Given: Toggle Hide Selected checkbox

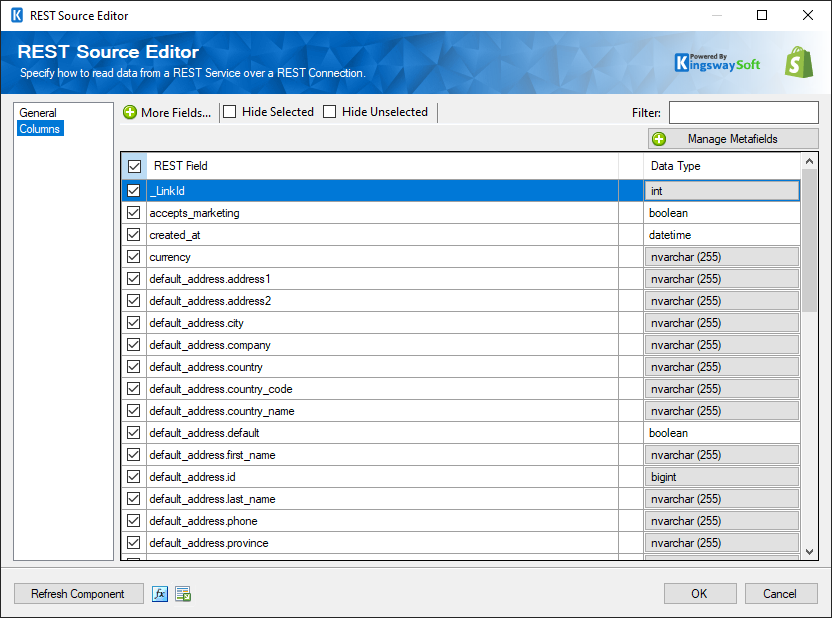Looking at the screenshot, I should pyautogui.click(x=229, y=112).
